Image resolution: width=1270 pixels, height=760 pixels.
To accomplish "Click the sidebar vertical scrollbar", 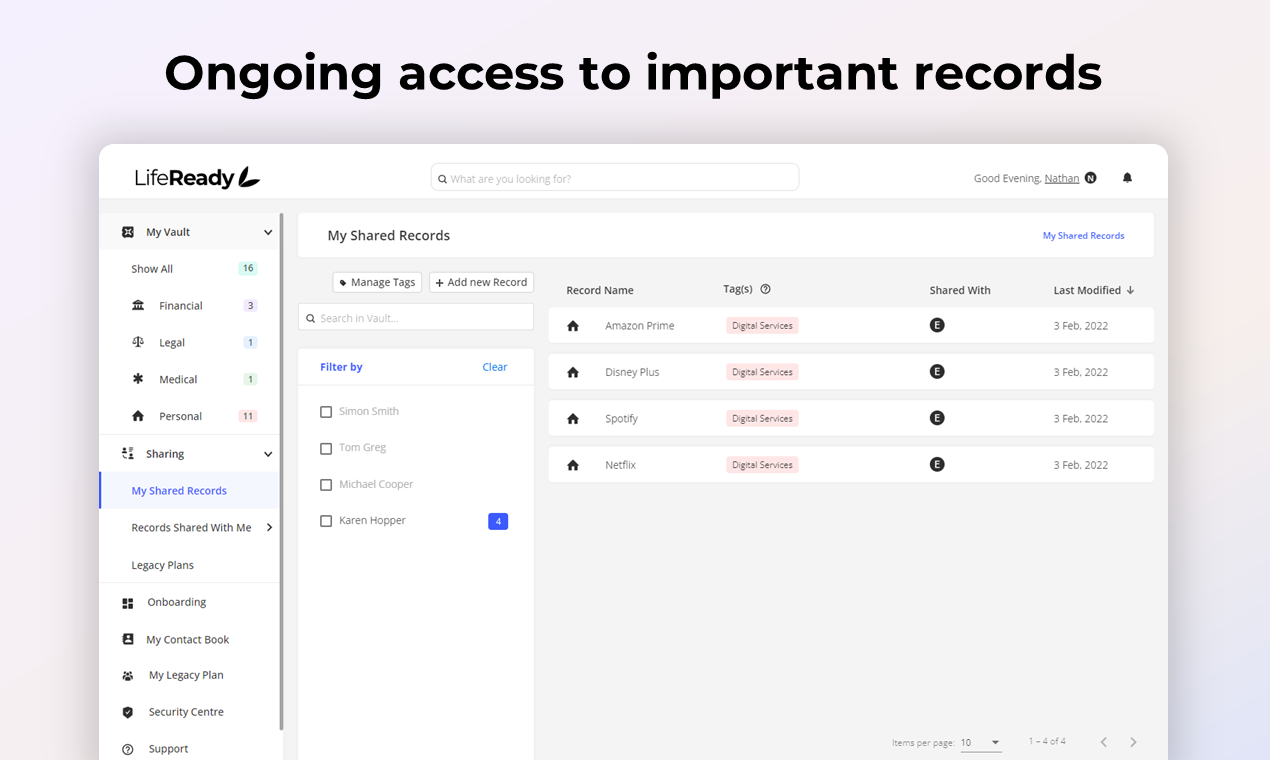I will 281,470.
